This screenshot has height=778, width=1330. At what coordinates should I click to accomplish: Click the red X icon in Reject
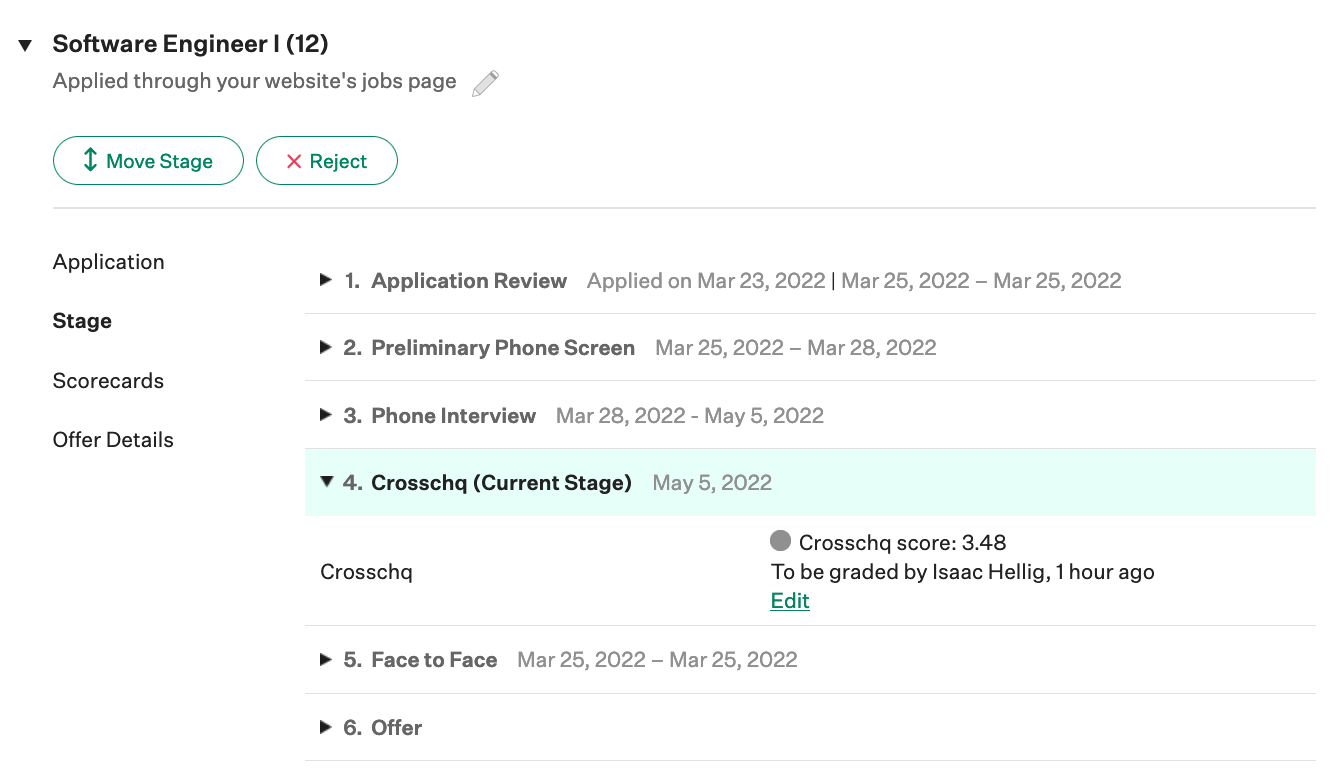pyautogui.click(x=294, y=162)
